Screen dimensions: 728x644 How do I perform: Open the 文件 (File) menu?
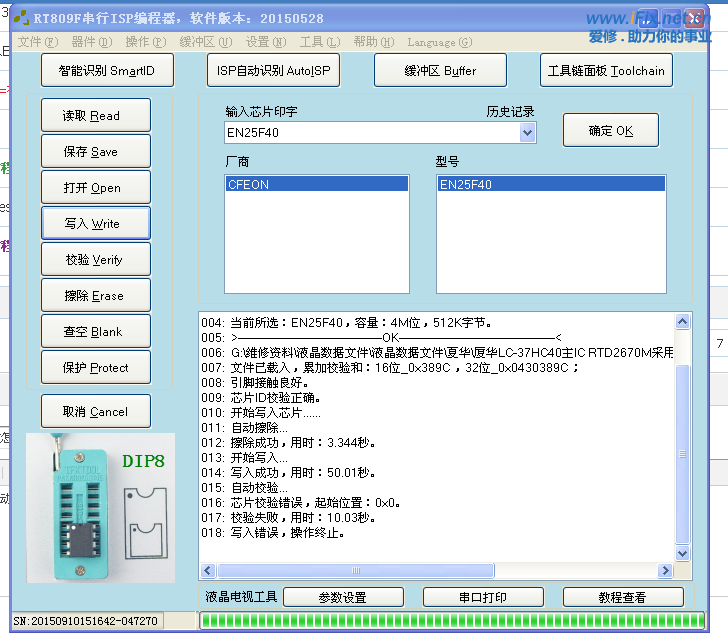37,42
